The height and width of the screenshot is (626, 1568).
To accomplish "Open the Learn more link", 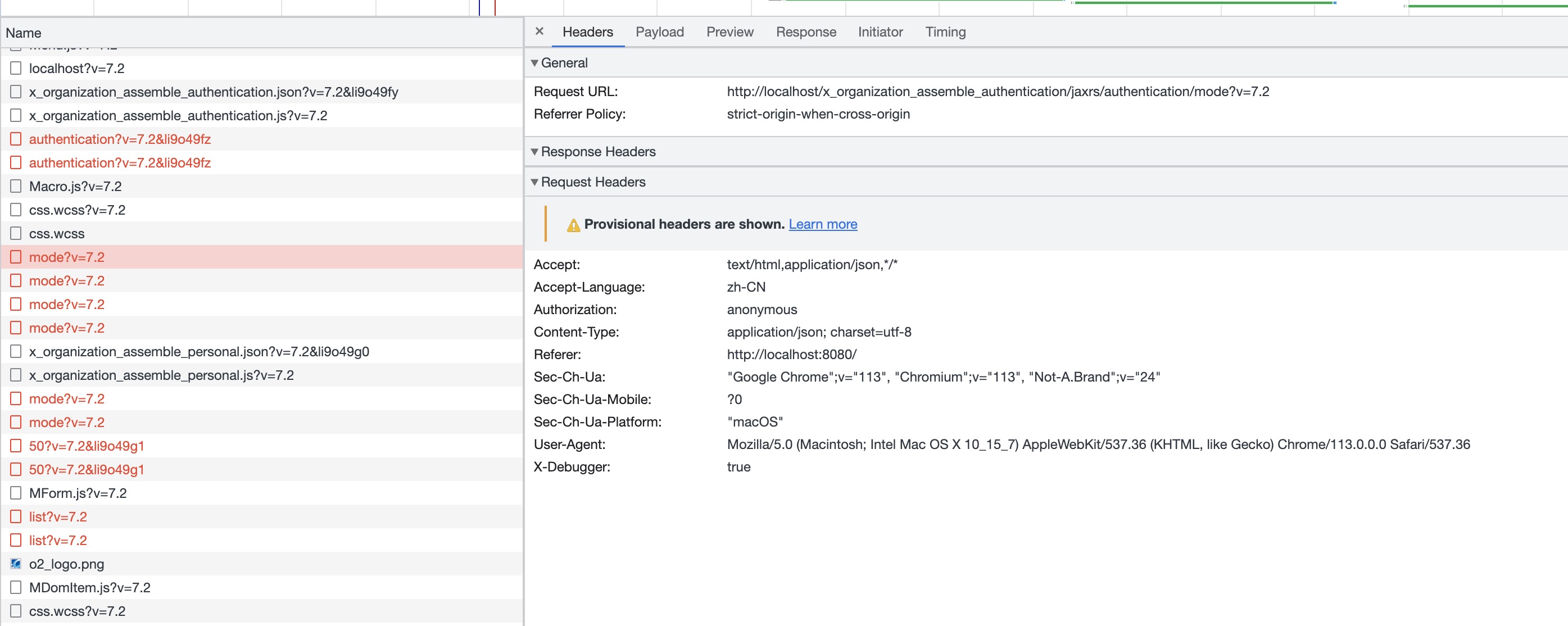I will [x=822, y=224].
